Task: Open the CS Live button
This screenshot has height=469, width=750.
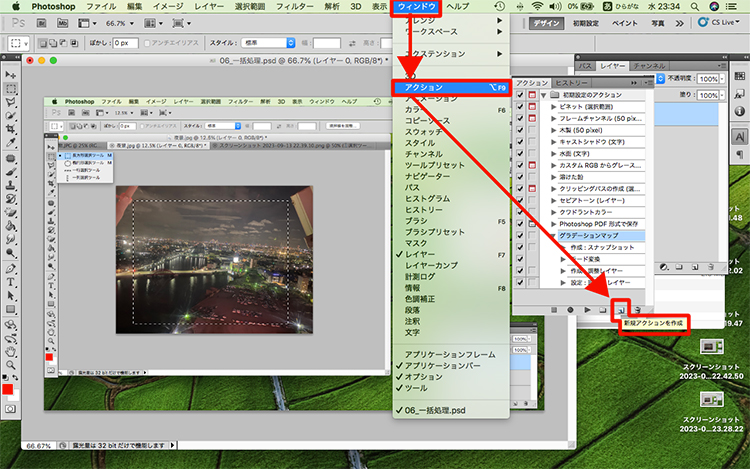Action: click(x=718, y=22)
